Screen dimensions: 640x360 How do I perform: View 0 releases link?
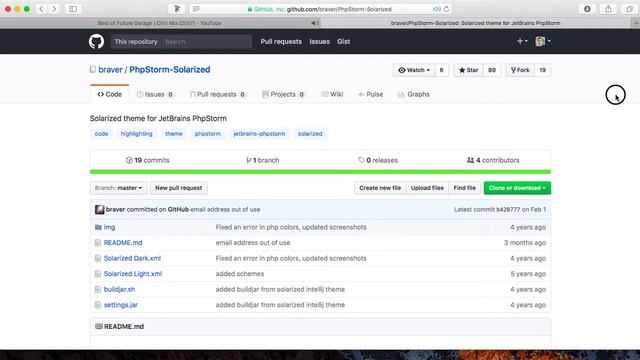tap(378, 160)
